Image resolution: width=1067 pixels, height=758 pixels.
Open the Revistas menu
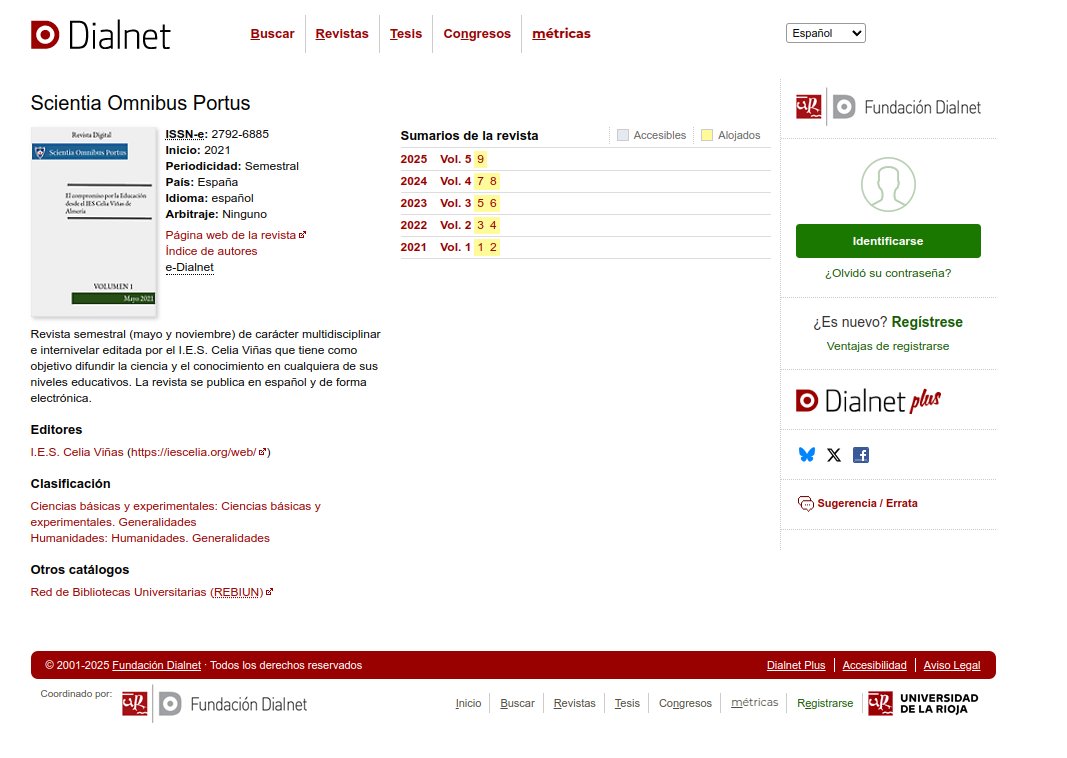click(342, 33)
